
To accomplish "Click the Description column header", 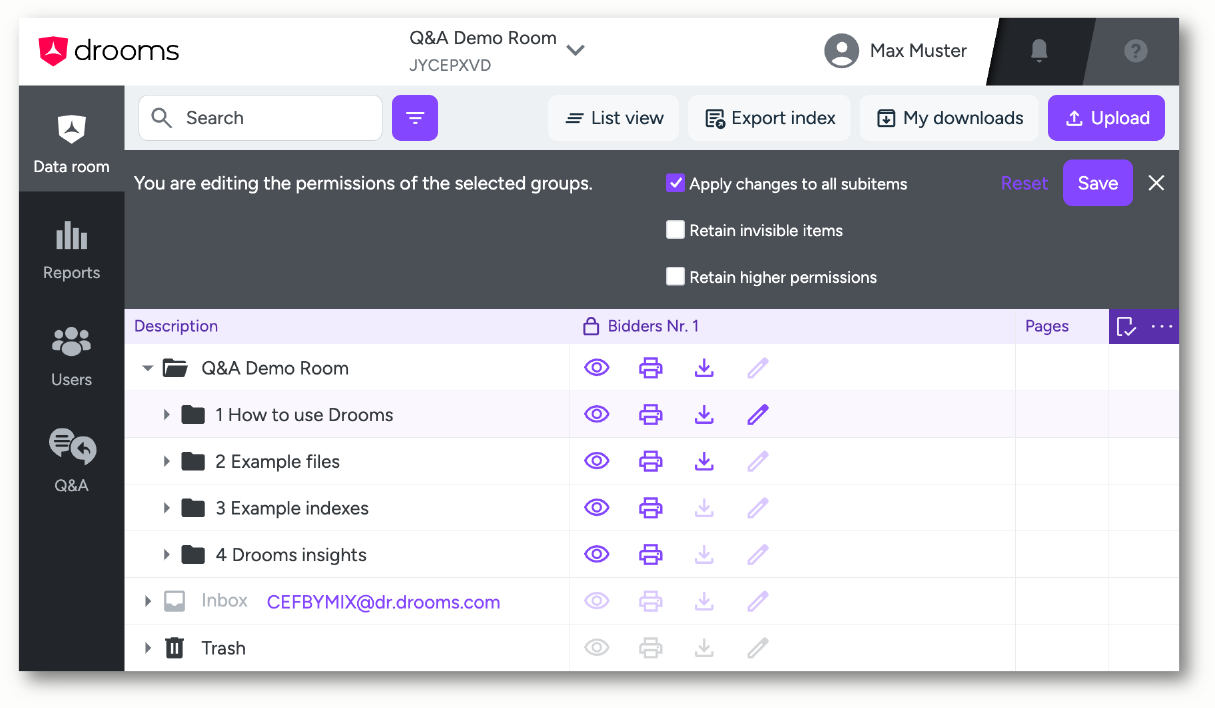I will [176, 326].
